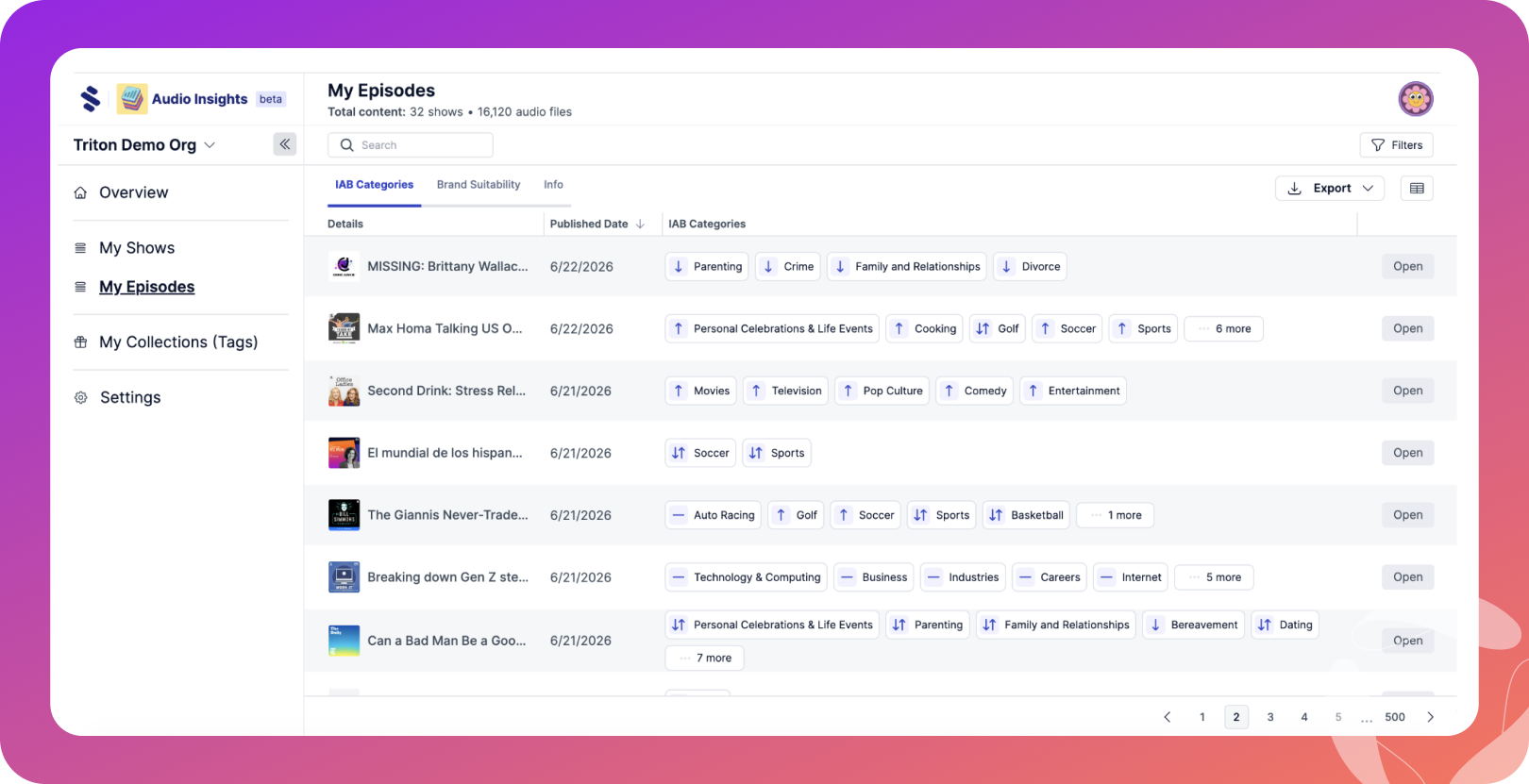Click the El mundial episode thumbnail

344,453
